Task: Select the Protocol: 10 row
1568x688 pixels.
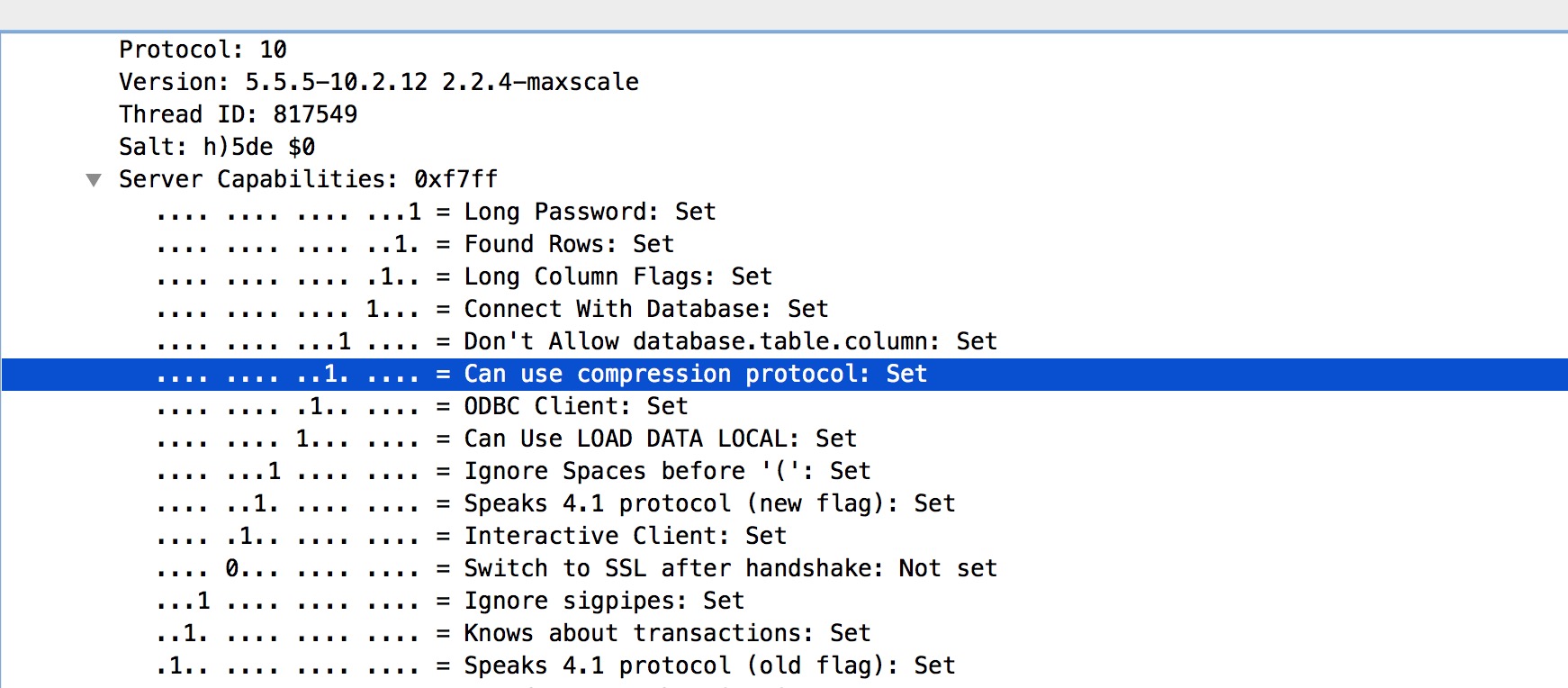Action: 203,50
